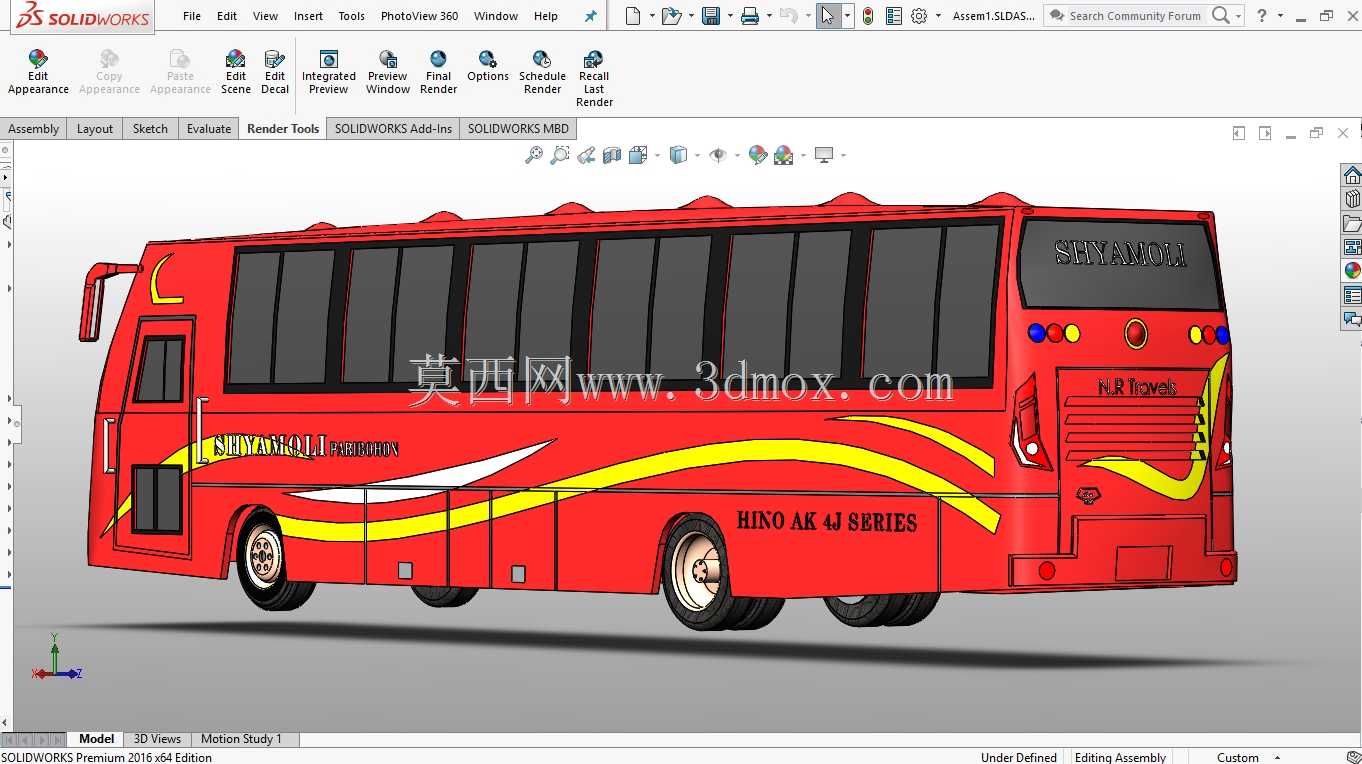Save the assembly with the Save icon
The width and height of the screenshot is (1362, 764).
click(711, 16)
